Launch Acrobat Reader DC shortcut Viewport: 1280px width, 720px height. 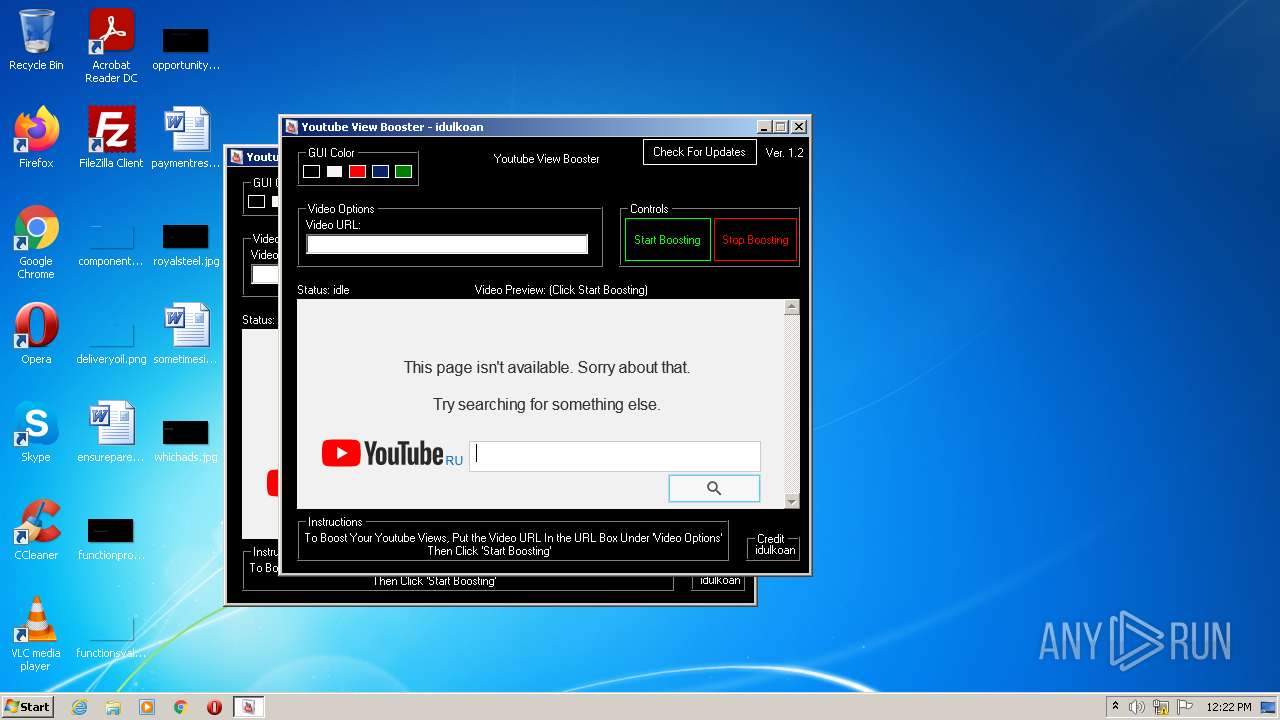pos(111,46)
